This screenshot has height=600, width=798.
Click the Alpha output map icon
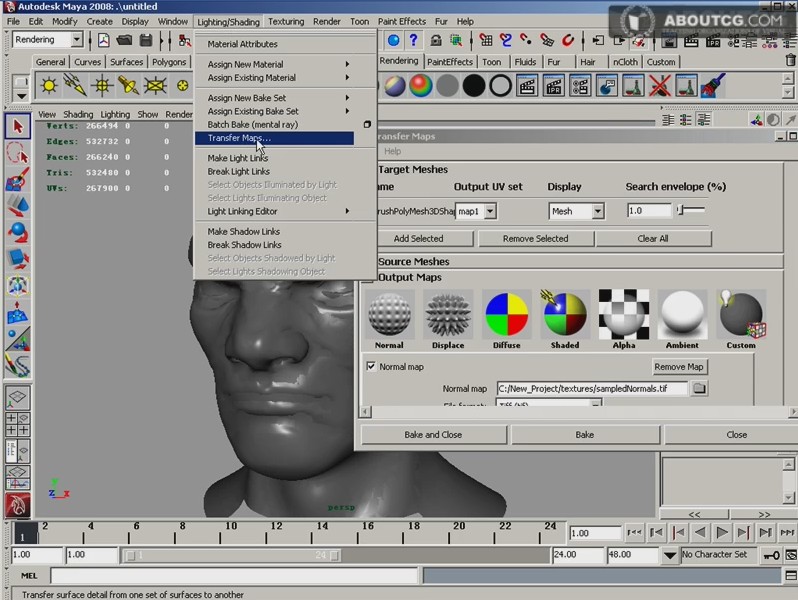624,315
